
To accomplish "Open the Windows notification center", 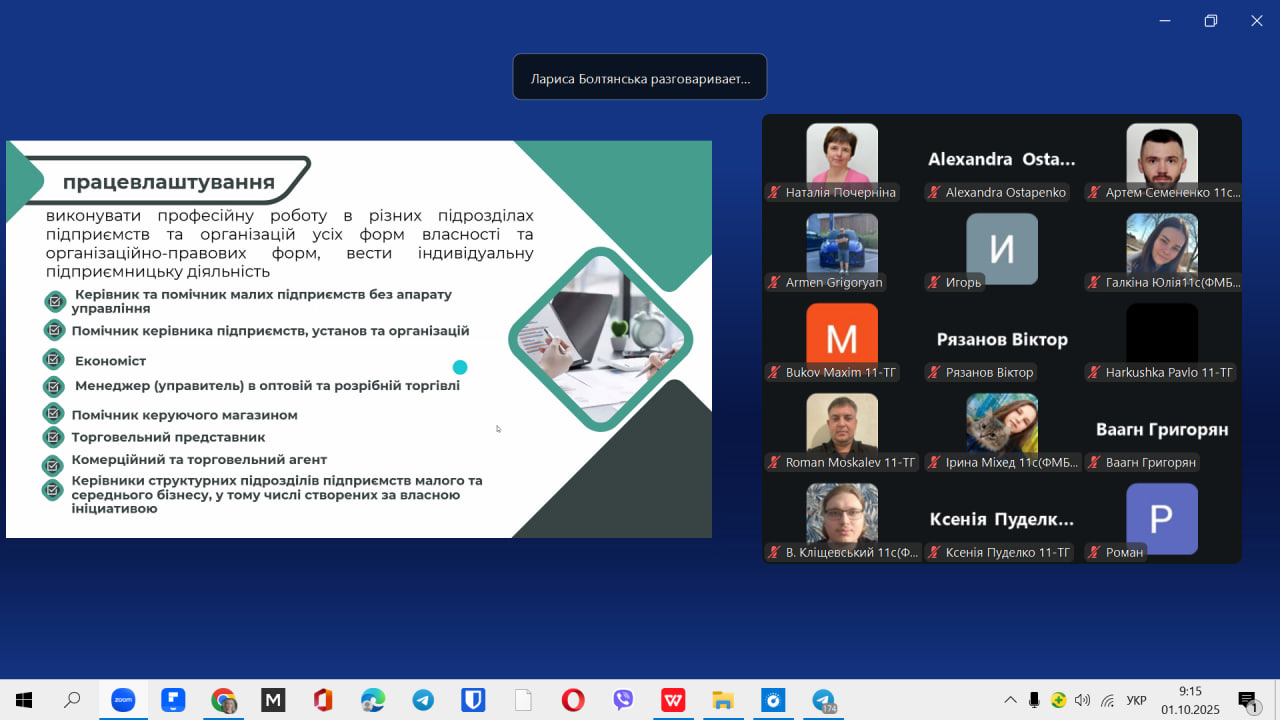I will tap(1248, 701).
